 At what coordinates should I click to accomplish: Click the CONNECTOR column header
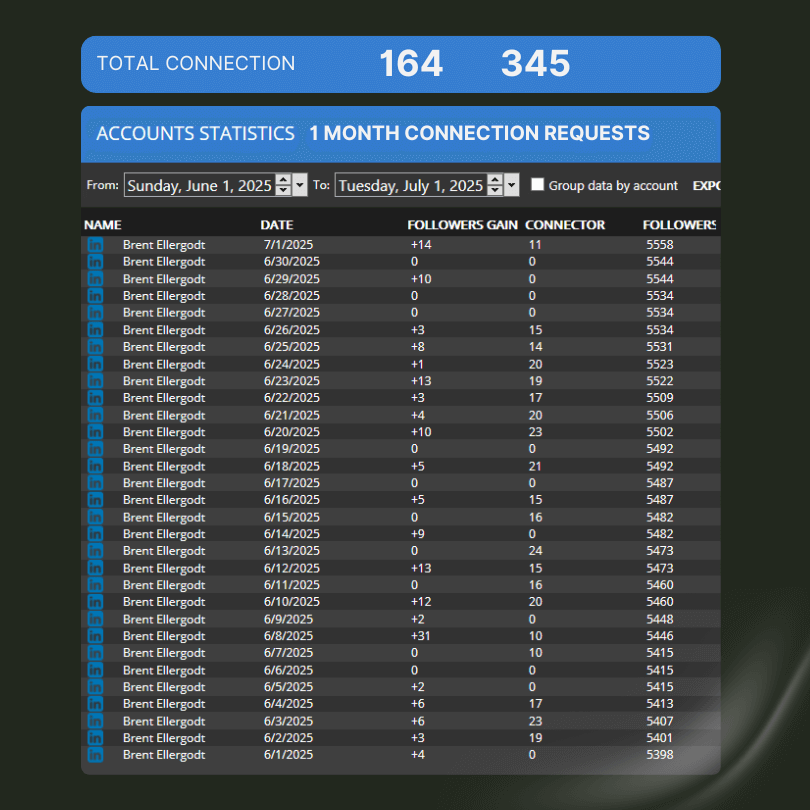pyautogui.click(x=565, y=225)
